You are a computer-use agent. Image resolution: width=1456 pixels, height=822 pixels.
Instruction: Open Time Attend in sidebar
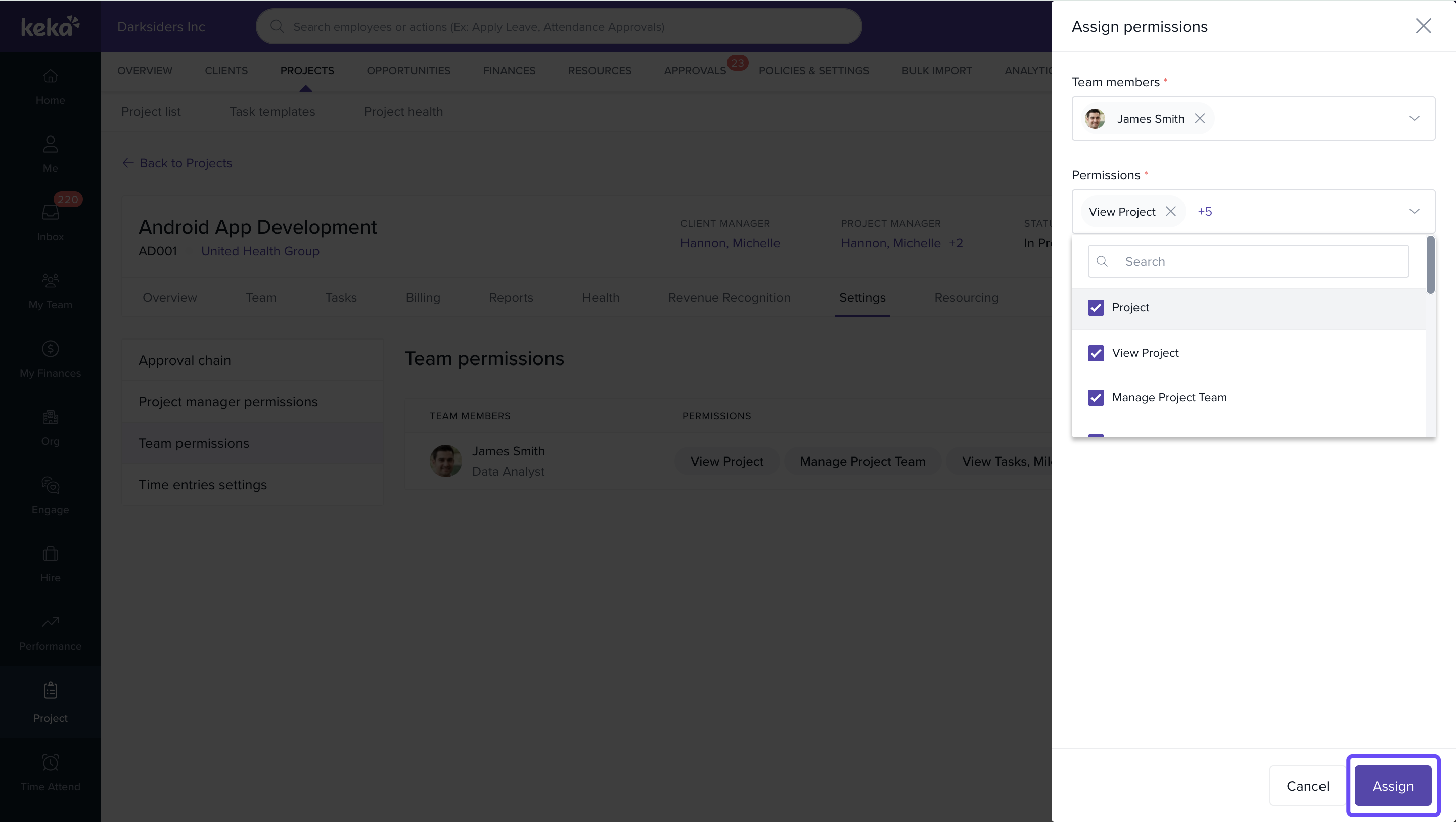[51, 772]
